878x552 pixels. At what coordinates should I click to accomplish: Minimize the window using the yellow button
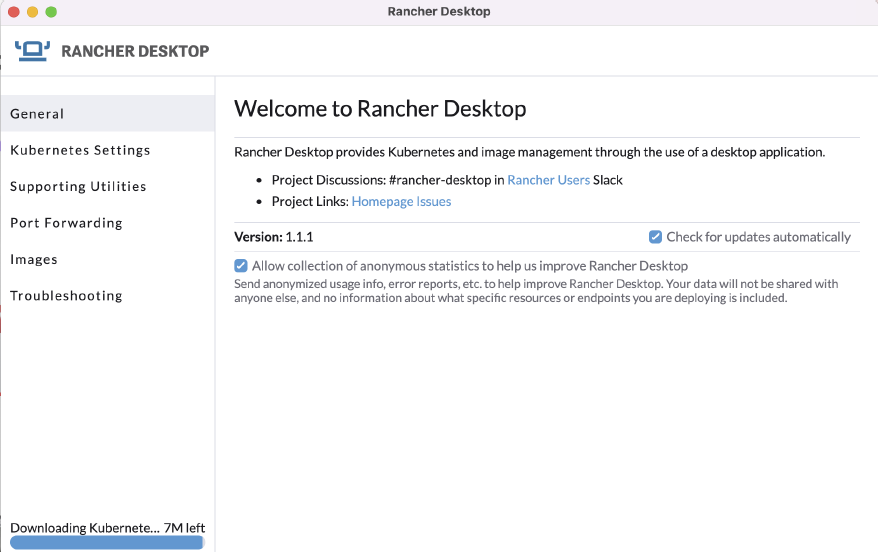coord(32,12)
